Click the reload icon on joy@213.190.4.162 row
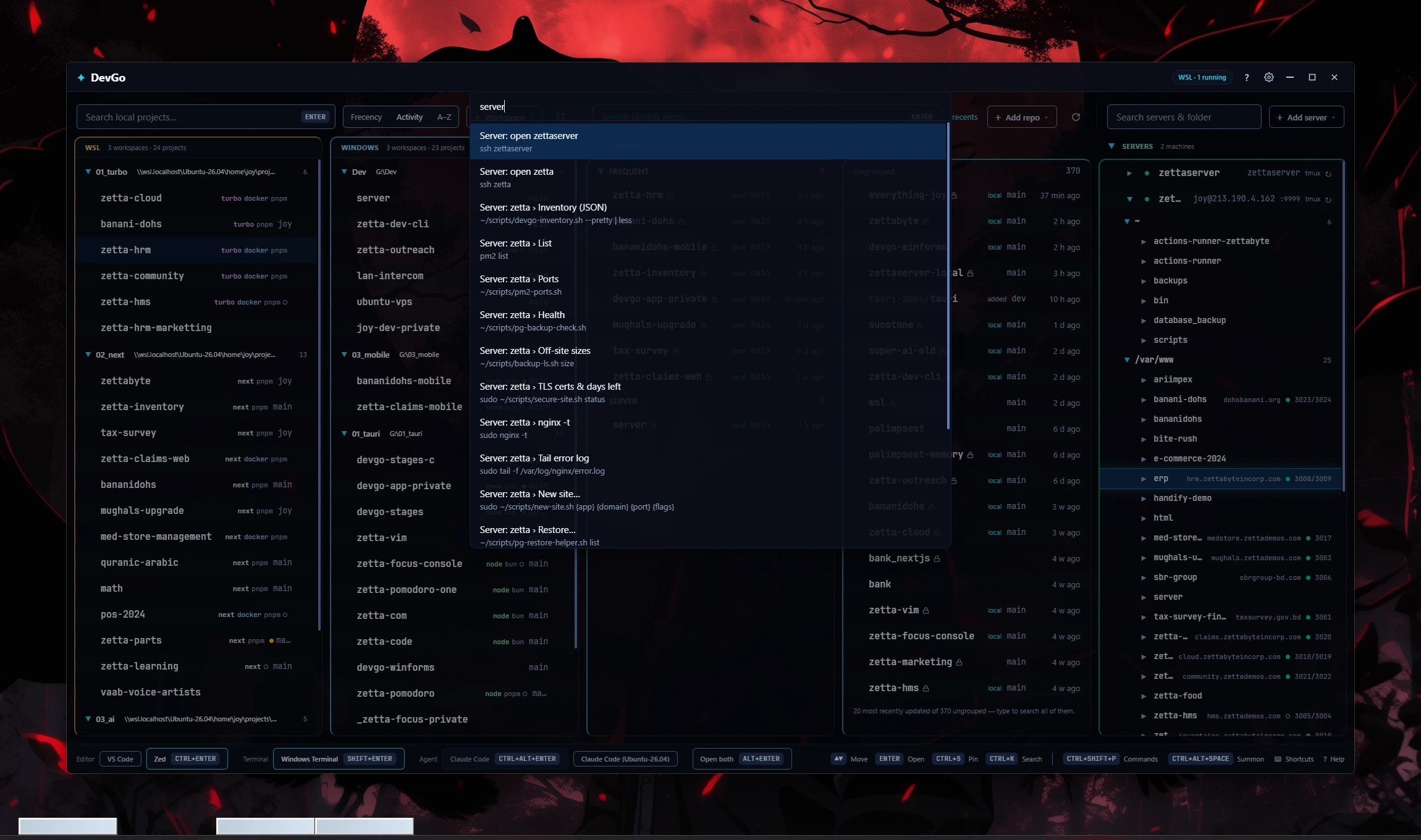The image size is (1421, 840). (1328, 199)
